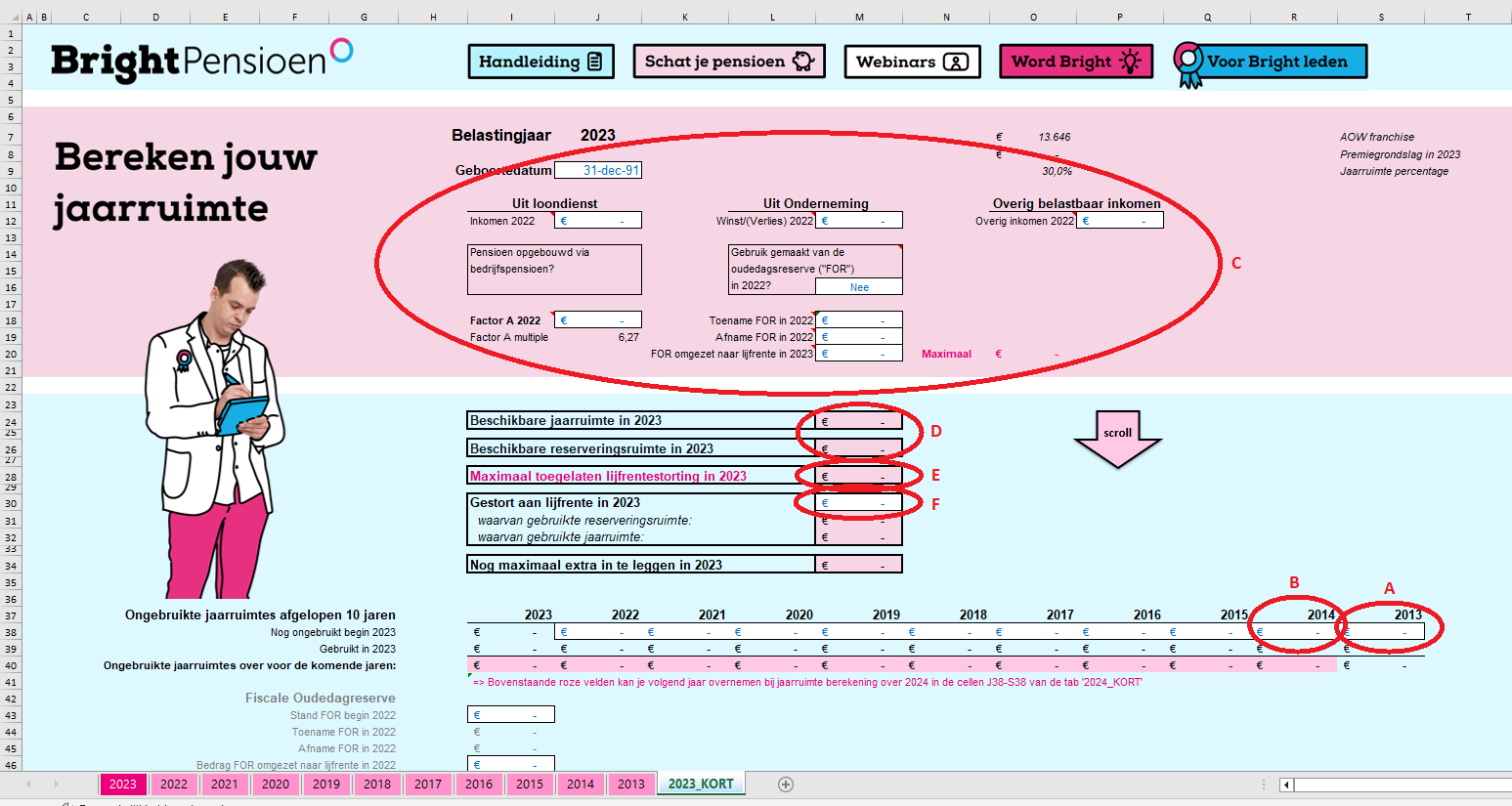Select column header M
The height and width of the screenshot is (806, 1512).
click(859, 17)
